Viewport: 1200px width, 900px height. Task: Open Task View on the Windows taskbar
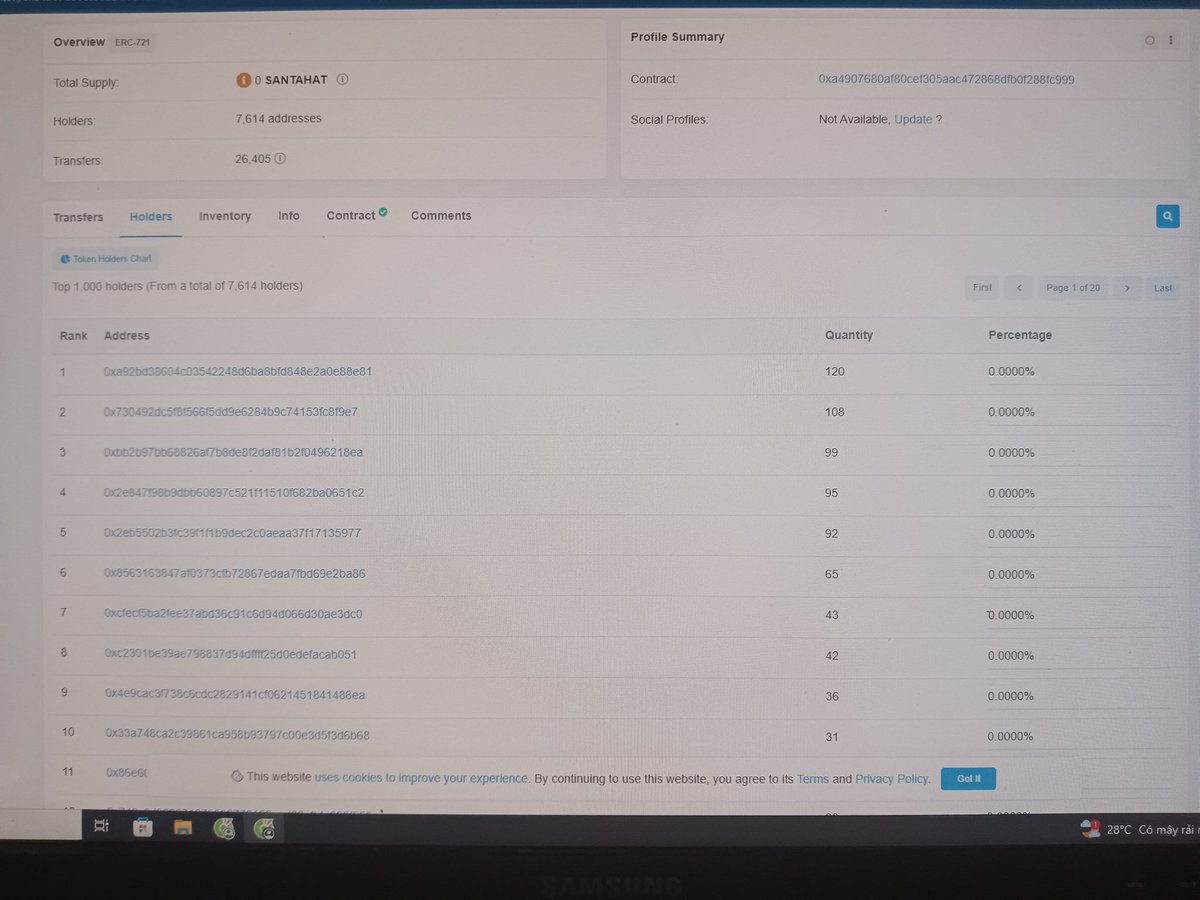[101, 827]
